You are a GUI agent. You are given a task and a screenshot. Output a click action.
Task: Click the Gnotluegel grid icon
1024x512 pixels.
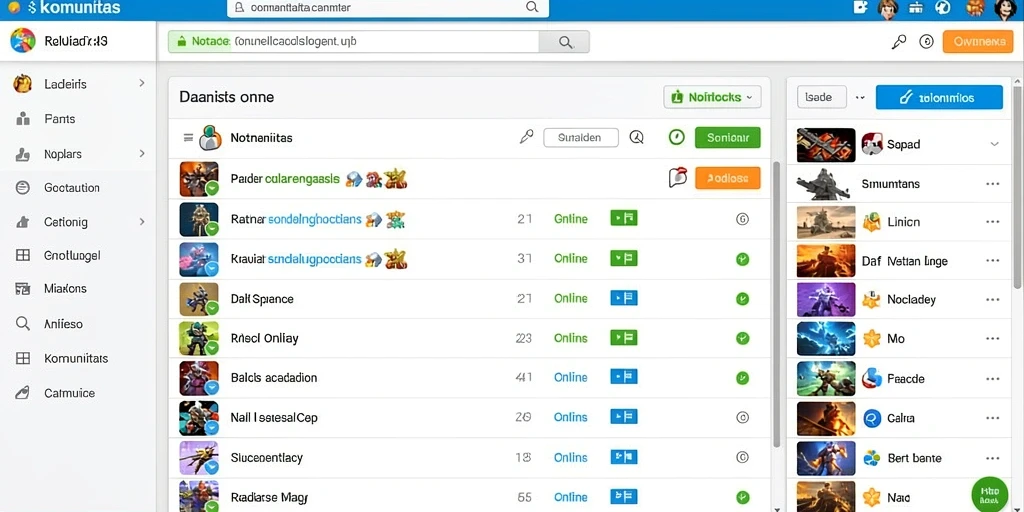pos(23,255)
